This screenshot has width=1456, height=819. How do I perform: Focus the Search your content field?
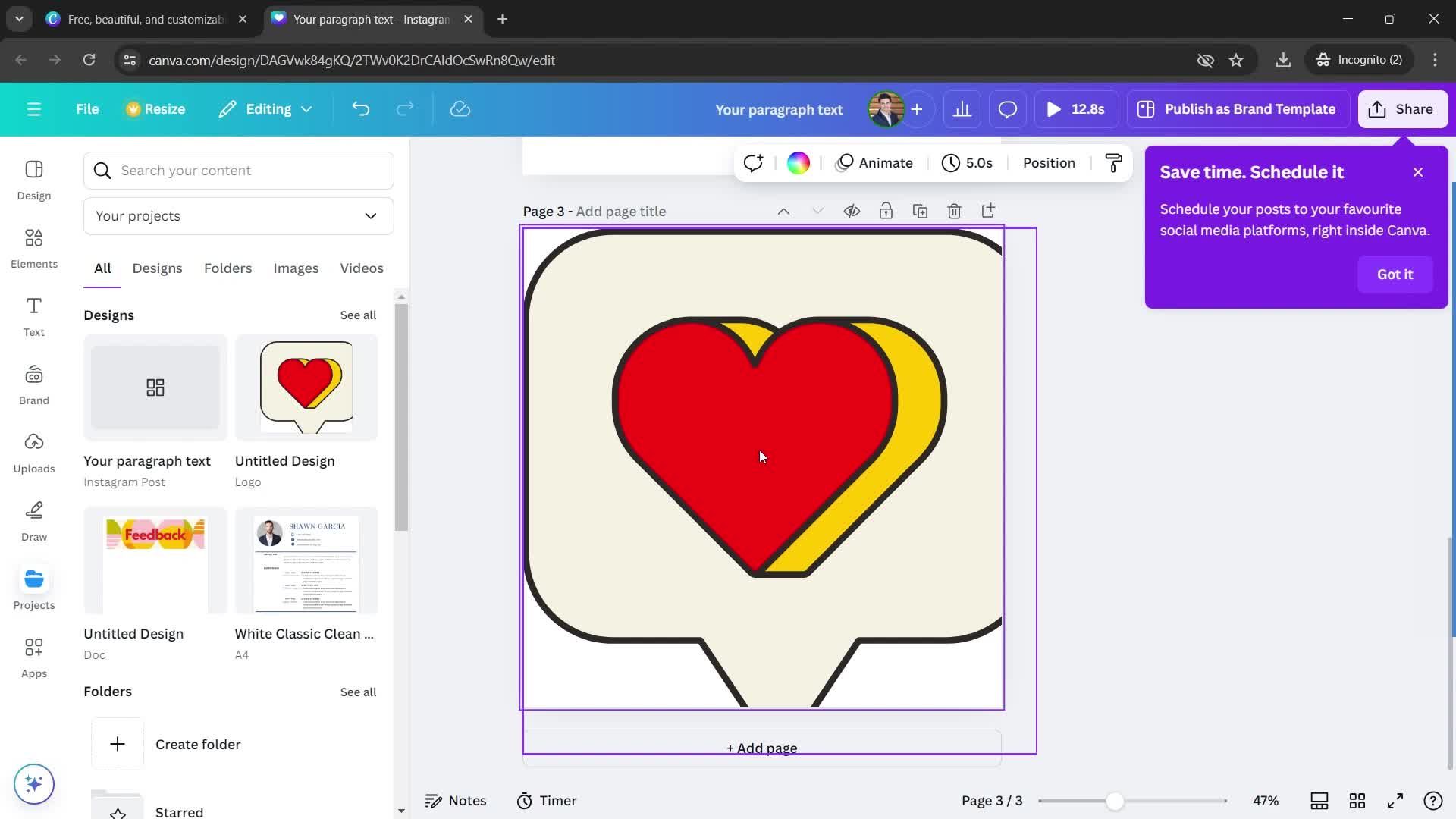pyautogui.click(x=239, y=171)
